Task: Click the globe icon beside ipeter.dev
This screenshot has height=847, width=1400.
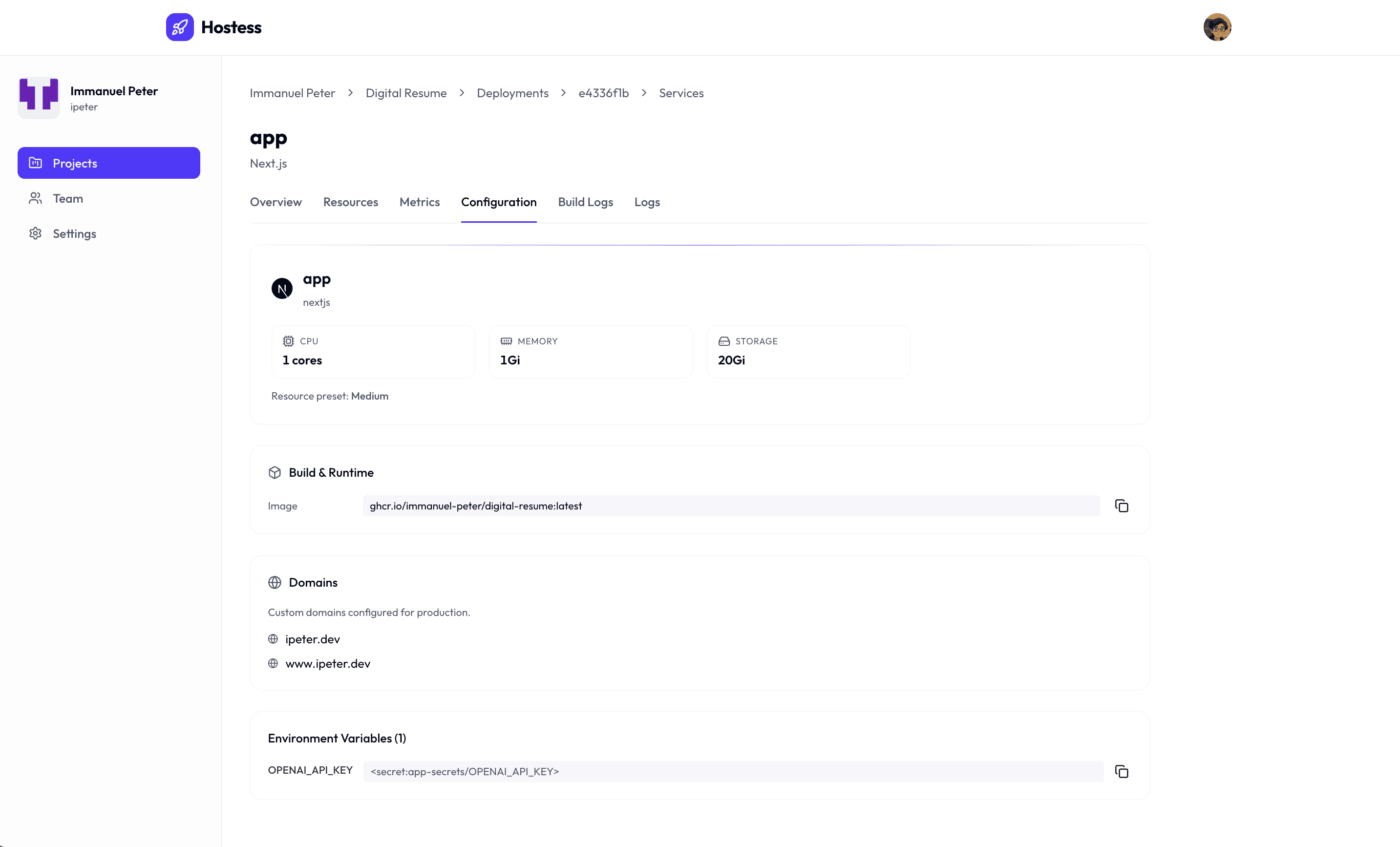Action: pyautogui.click(x=273, y=639)
